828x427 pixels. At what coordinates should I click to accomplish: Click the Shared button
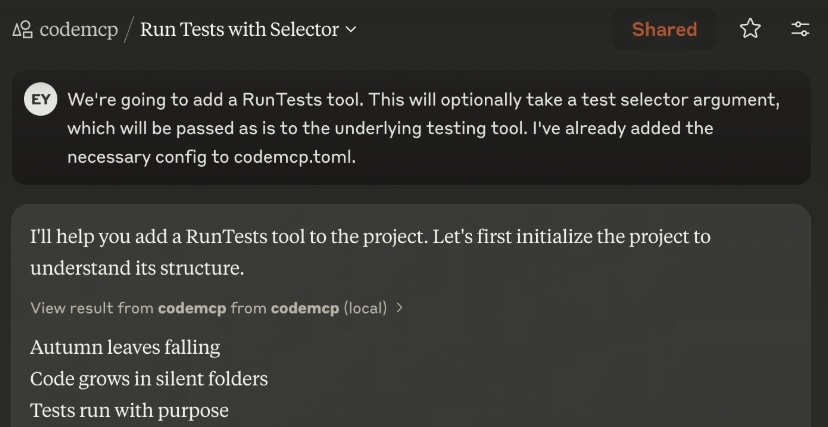click(x=664, y=30)
